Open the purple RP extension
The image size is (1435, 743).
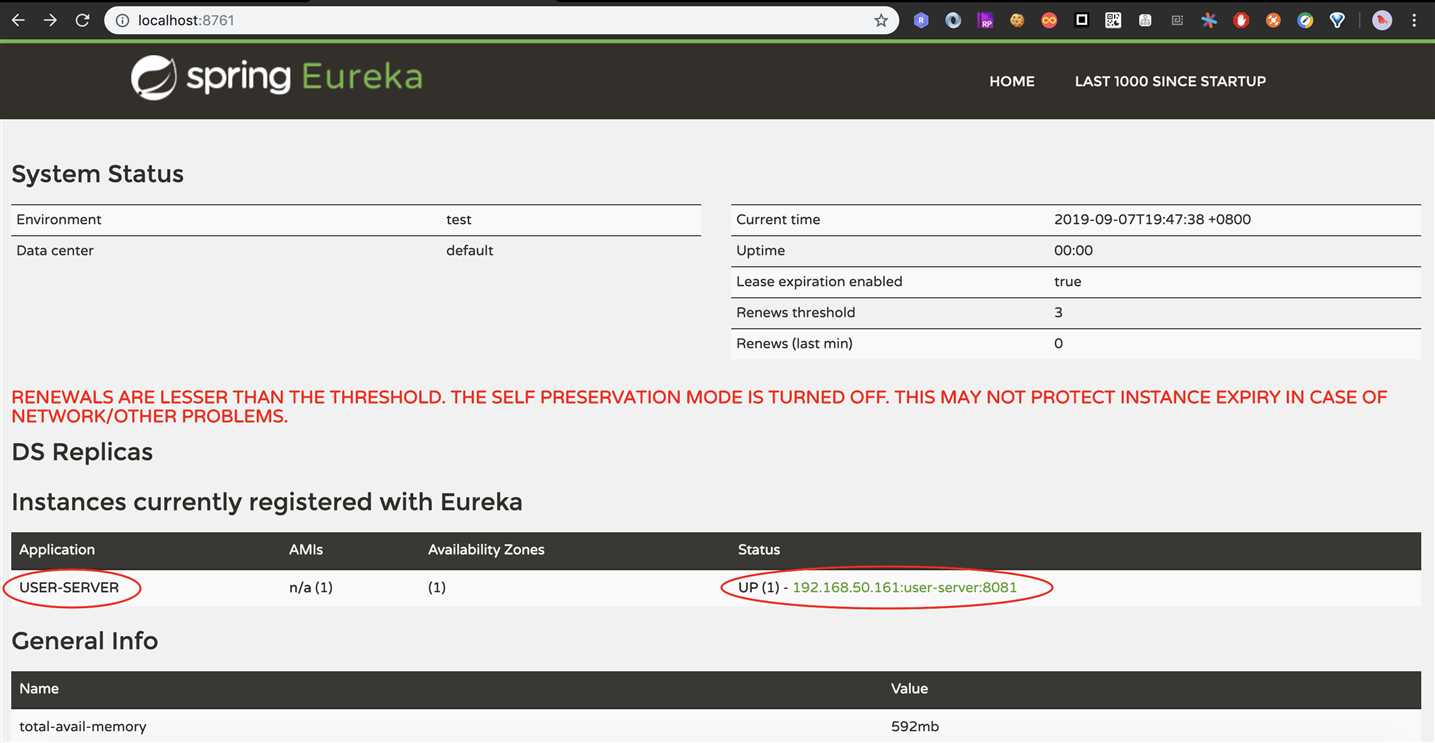click(x=985, y=20)
